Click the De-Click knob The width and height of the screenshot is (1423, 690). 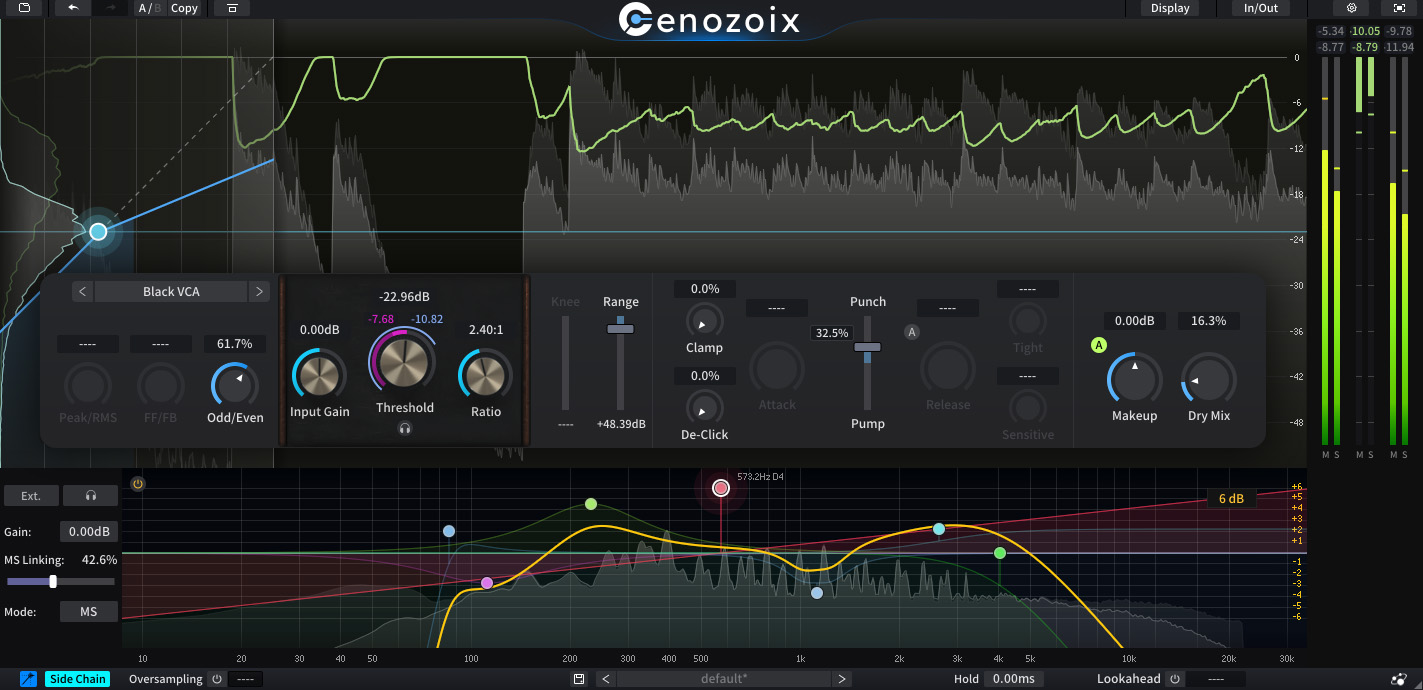tap(705, 407)
